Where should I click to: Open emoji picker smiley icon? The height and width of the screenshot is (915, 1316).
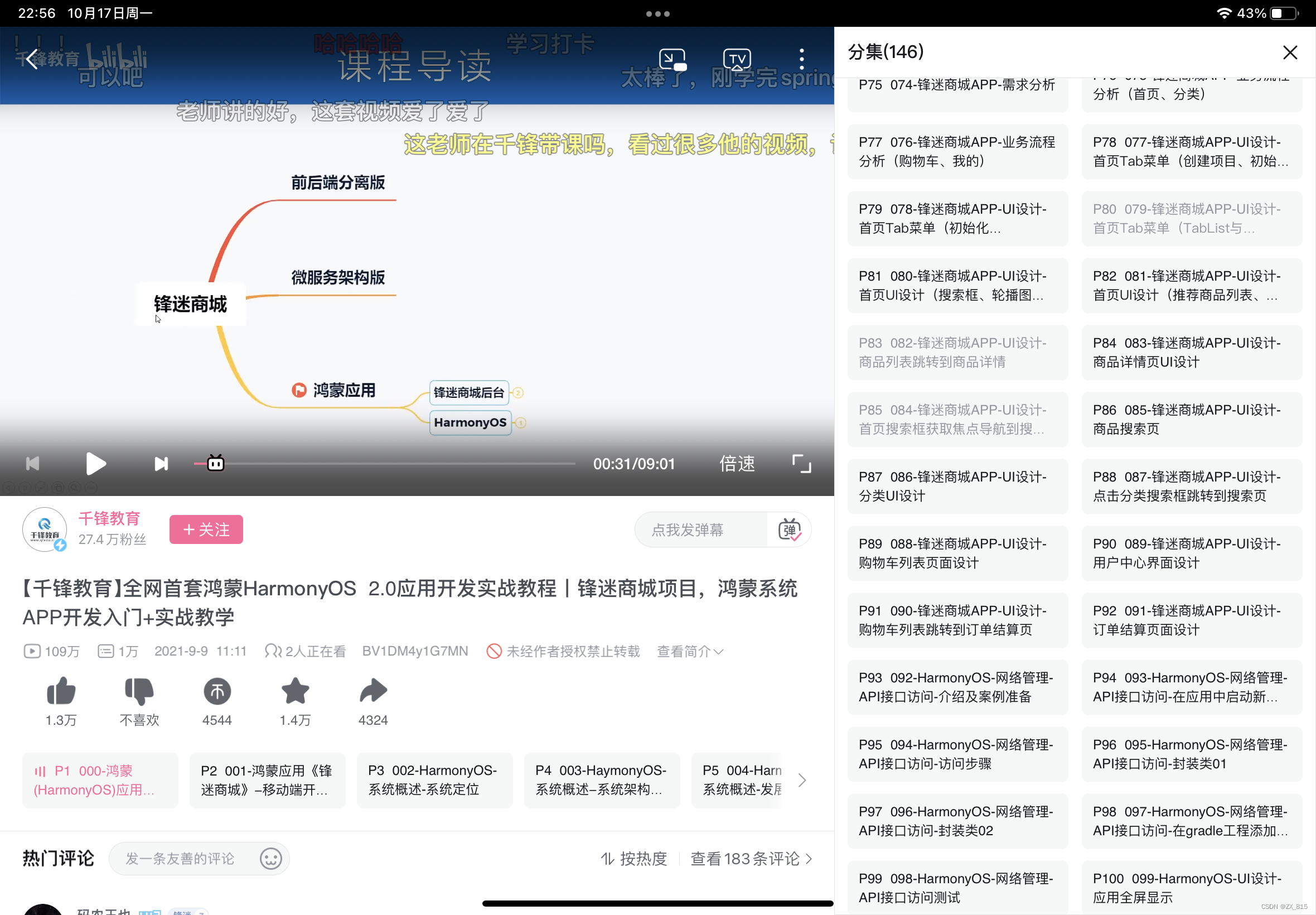(271, 858)
